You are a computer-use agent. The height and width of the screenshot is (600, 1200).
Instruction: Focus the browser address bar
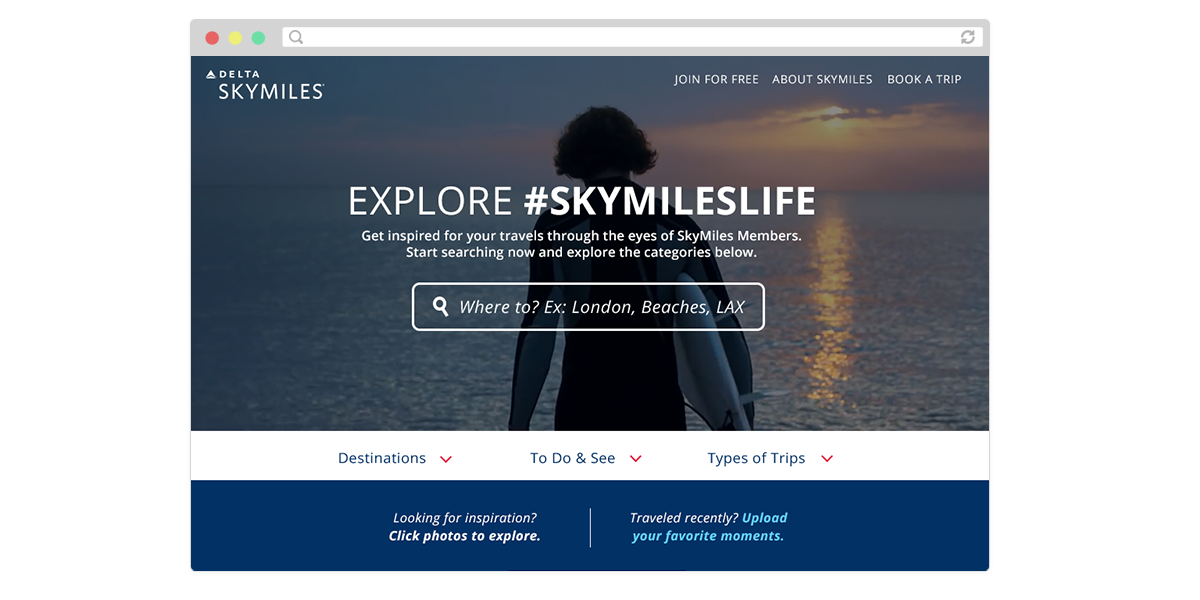pos(632,37)
